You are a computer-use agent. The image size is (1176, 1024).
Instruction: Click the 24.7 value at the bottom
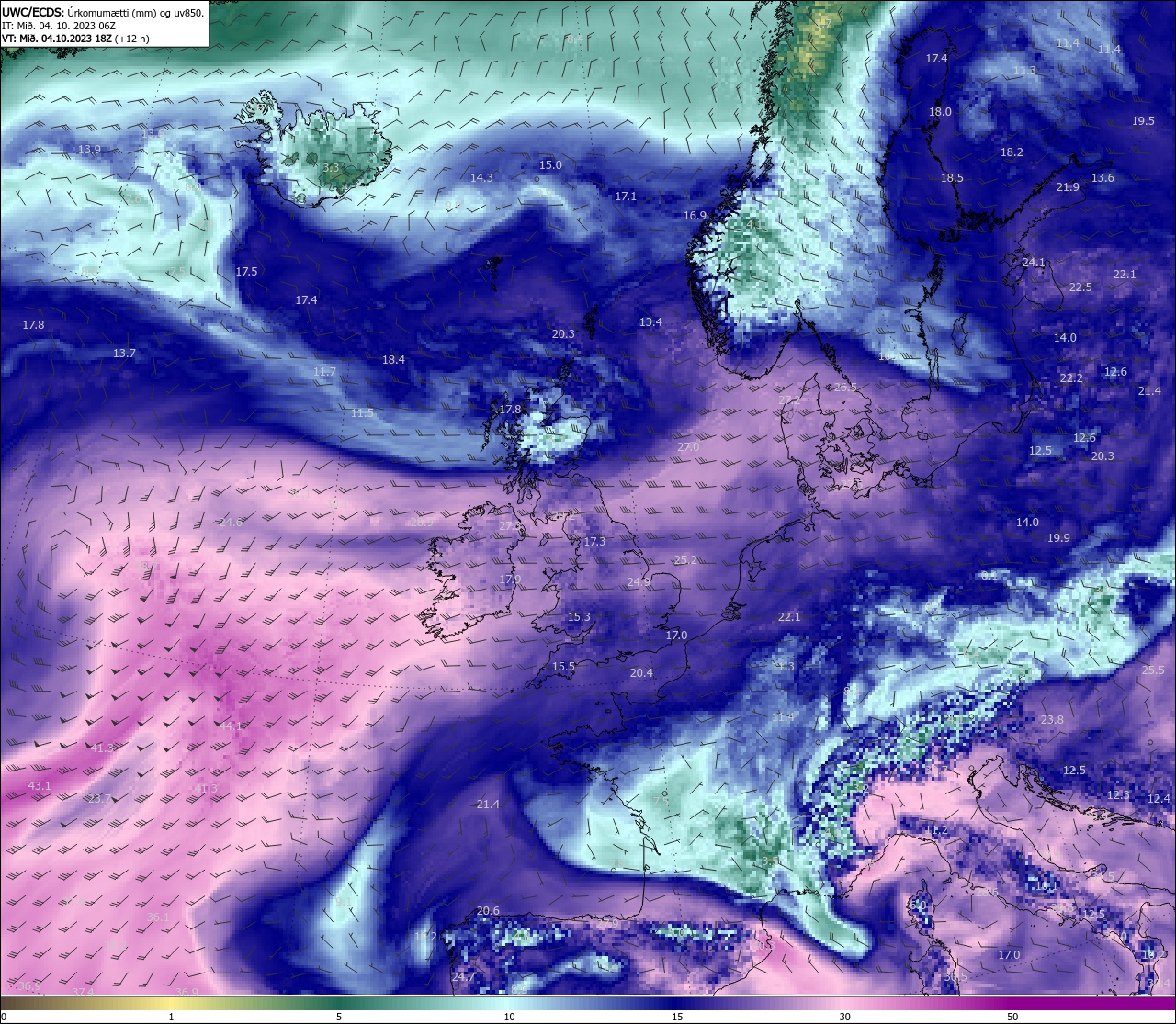coord(463,977)
